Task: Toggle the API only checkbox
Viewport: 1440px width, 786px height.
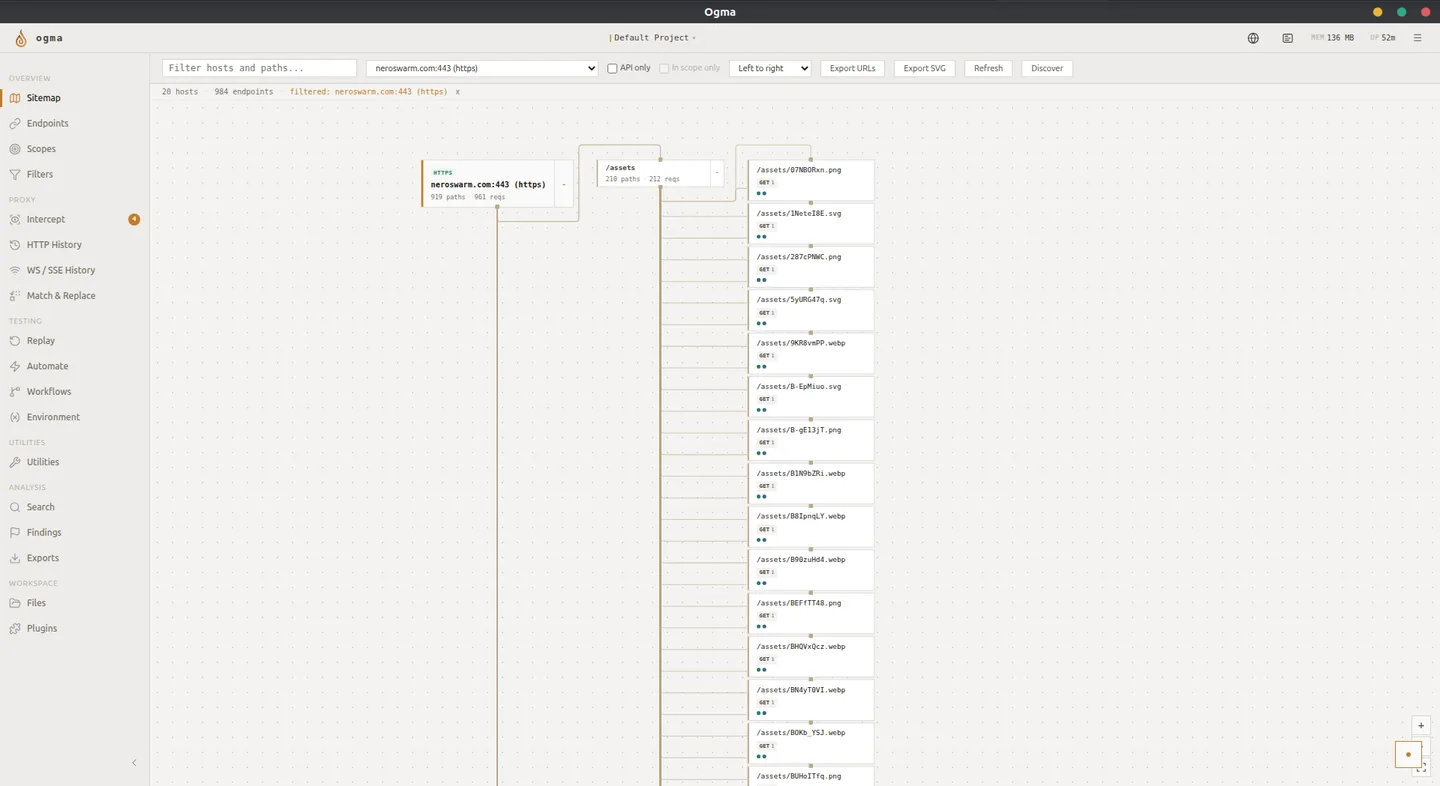Action: (612, 68)
